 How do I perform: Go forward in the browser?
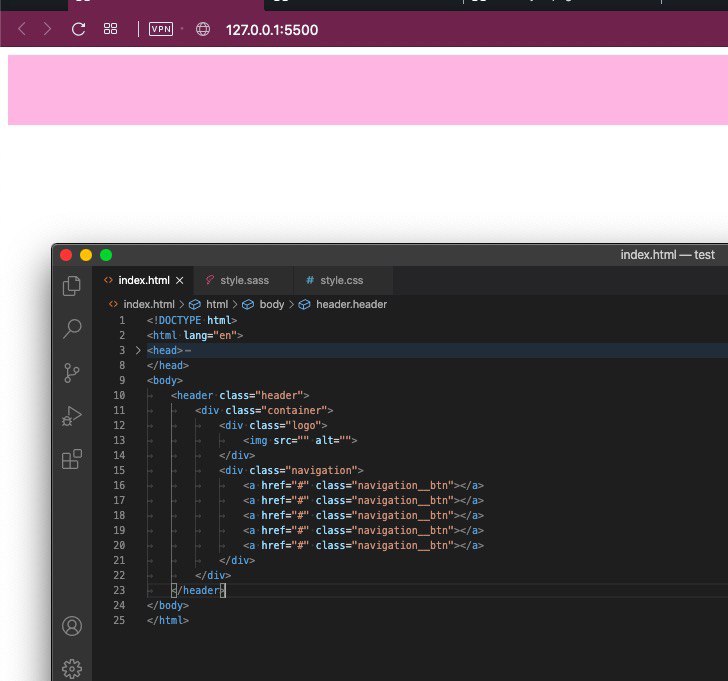tap(47, 29)
